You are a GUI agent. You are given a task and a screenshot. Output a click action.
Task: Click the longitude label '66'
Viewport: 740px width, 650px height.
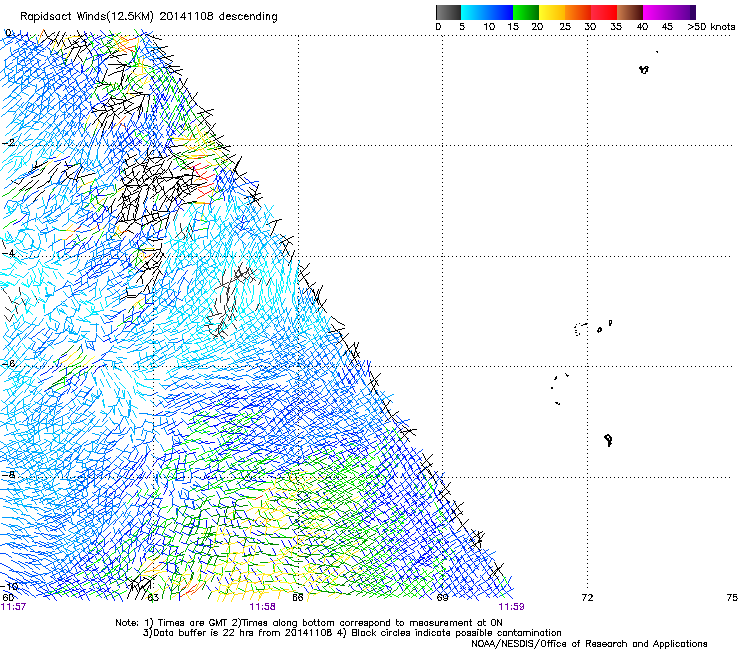tap(298, 598)
